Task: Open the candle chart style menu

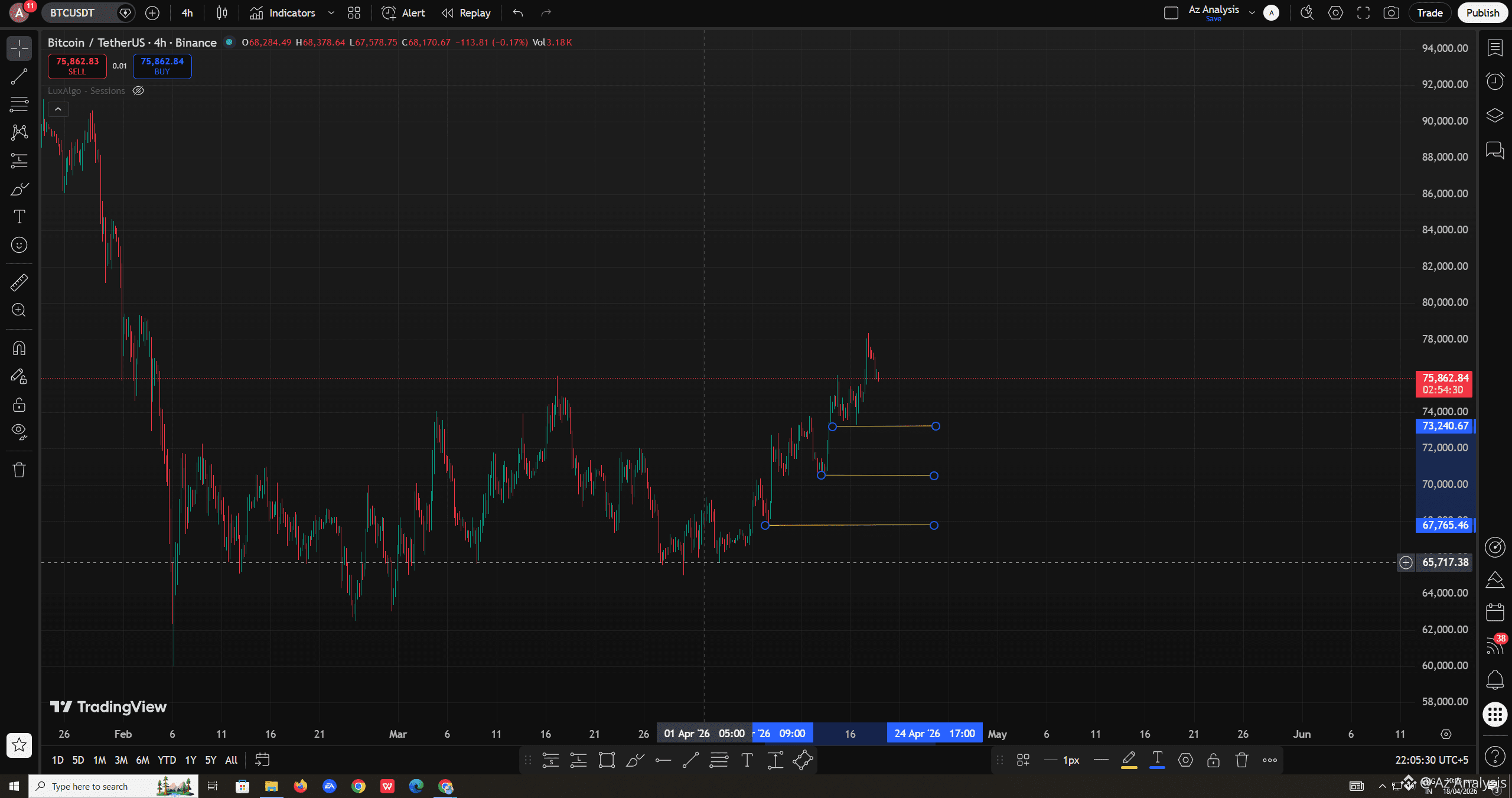Action: point(222,13)
